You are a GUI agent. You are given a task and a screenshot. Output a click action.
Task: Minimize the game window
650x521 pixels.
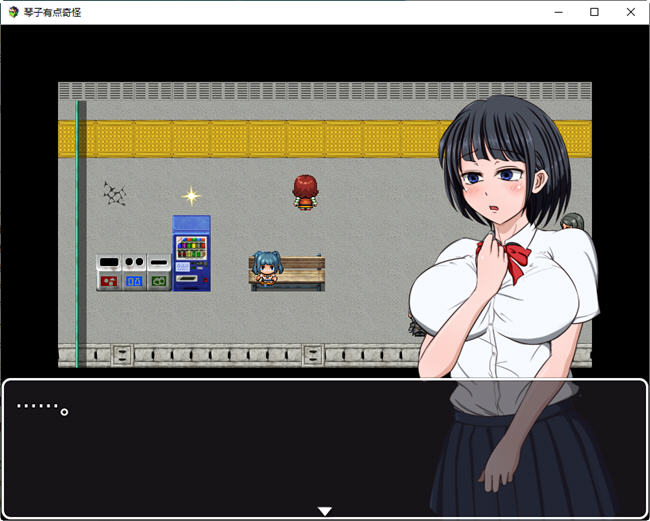[558, 12]
